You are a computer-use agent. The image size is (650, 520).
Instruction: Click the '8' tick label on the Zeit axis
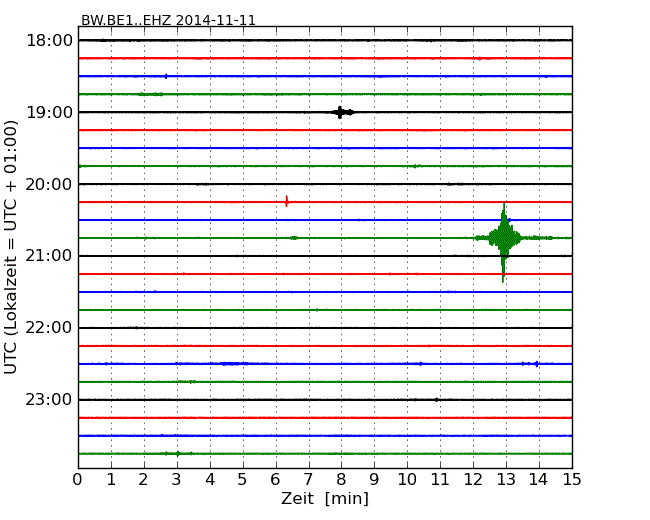tap(341, 480)
